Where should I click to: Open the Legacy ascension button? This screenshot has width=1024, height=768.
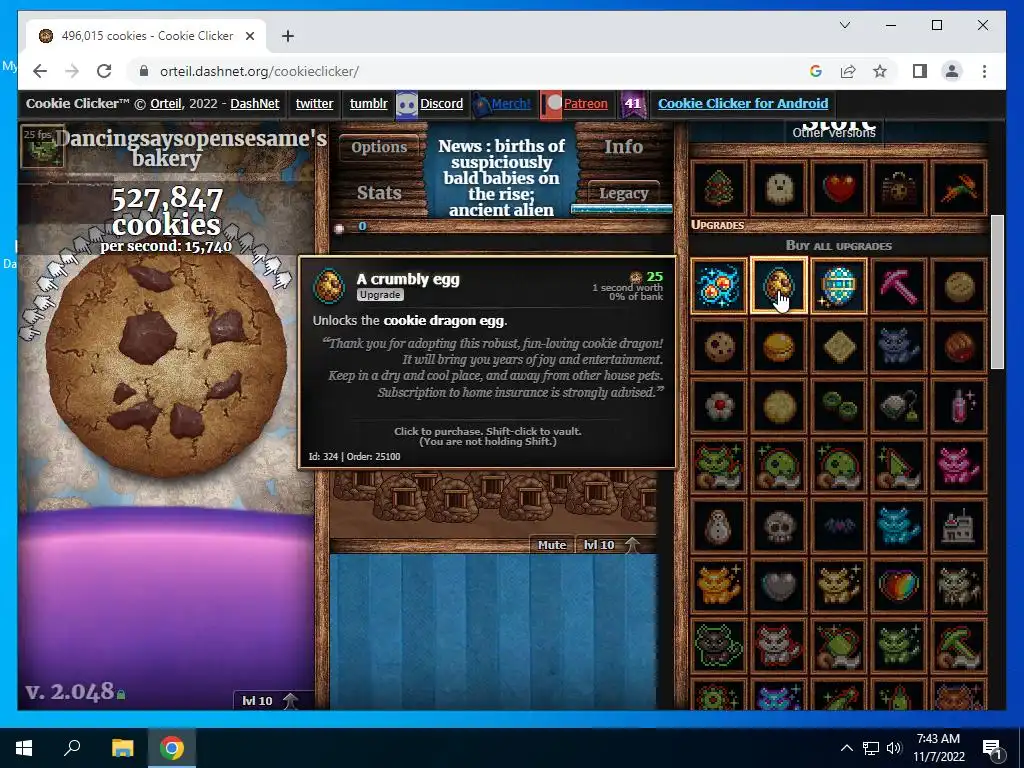click(x=623, y=193)
